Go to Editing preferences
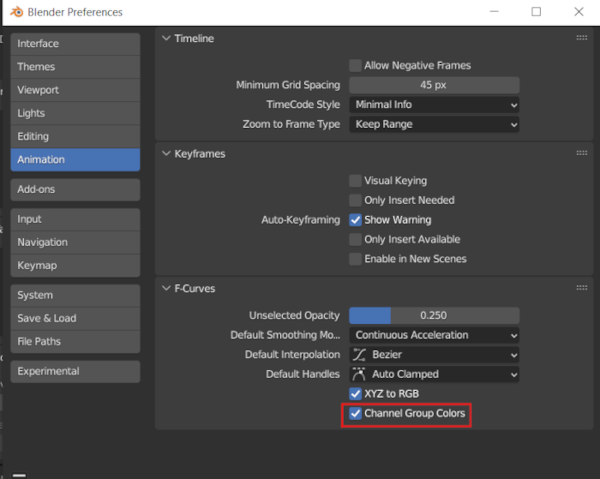The image size is (600, 479). 75,137
